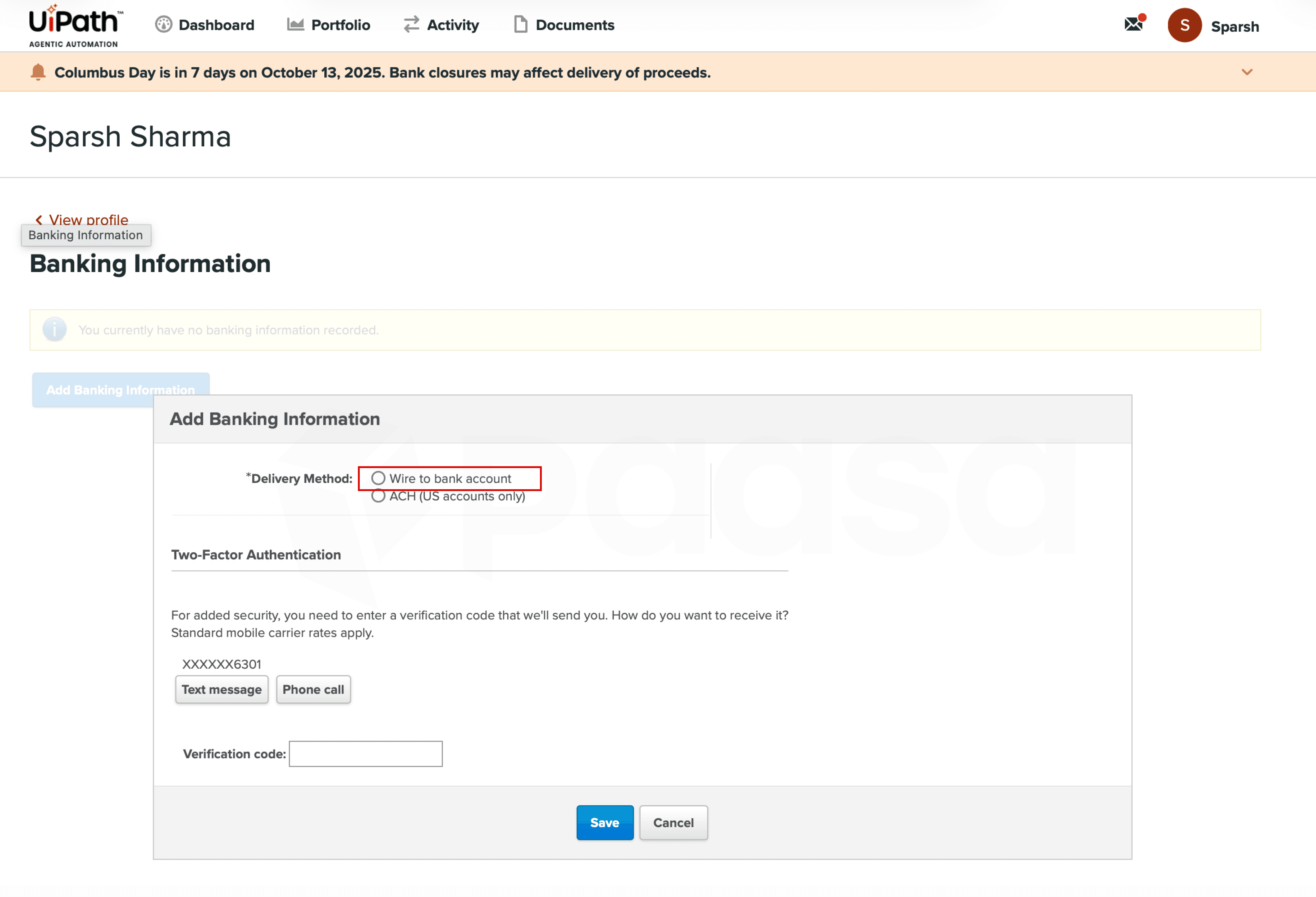The height and width of the screenshot is (897, 1316).
Task: Click the red S avatar circle
Action: pyautogui.click(x=1184, y=25)
